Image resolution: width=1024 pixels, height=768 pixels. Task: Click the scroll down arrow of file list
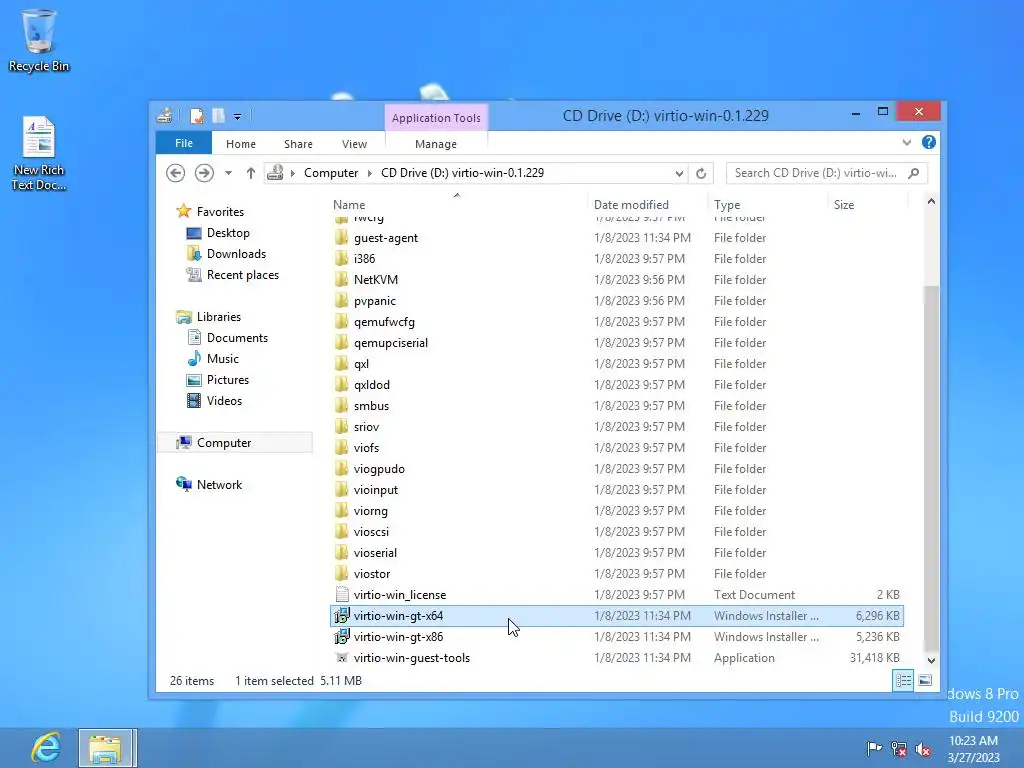[x=931, y=660]
